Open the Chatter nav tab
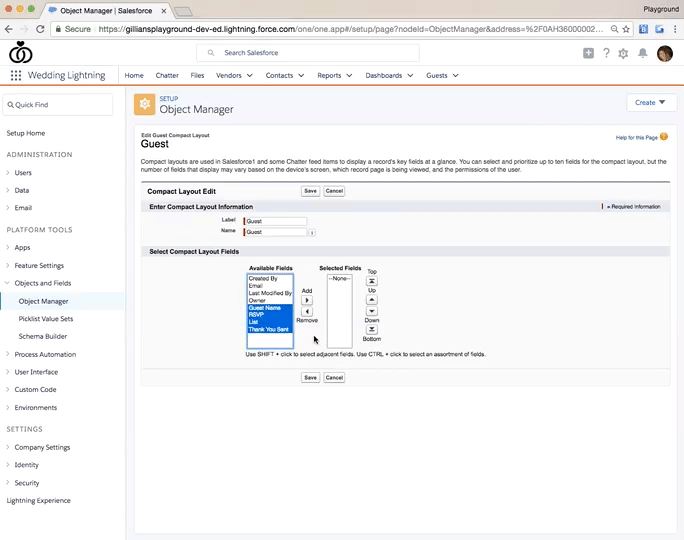Screen dimensions: 684x540 coord(167,75)
